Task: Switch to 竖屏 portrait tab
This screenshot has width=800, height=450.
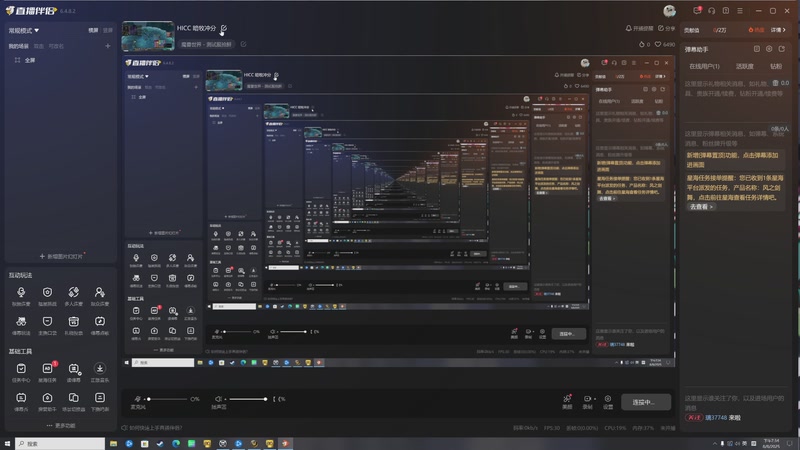Action: [108, 31]
